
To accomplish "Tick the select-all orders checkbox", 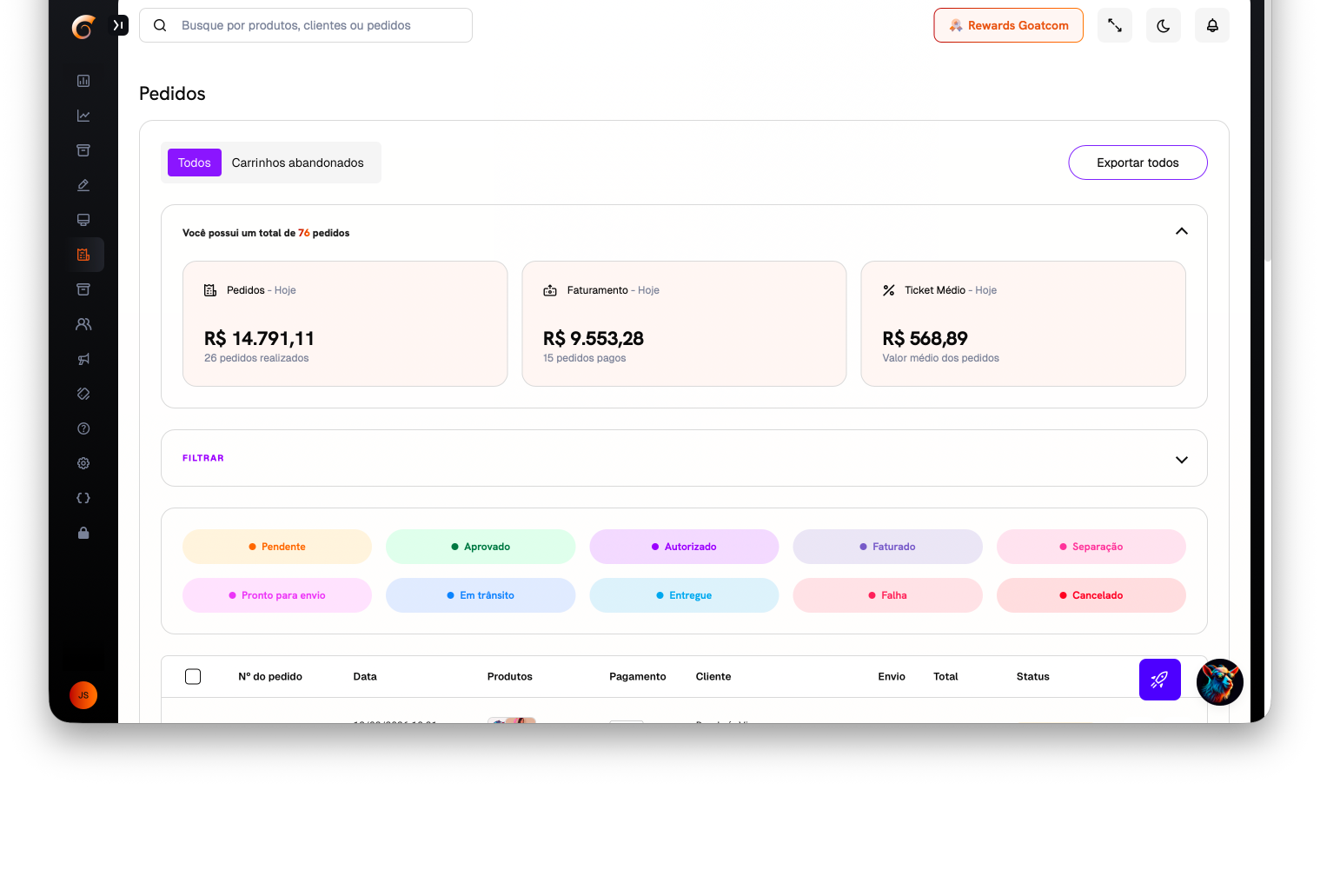I will 193,677.
